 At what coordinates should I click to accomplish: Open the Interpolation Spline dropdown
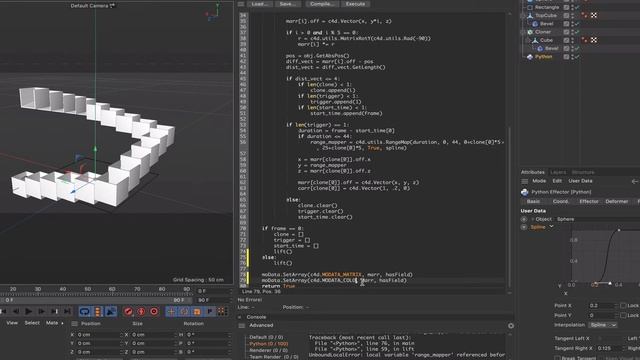pos(603,325)
